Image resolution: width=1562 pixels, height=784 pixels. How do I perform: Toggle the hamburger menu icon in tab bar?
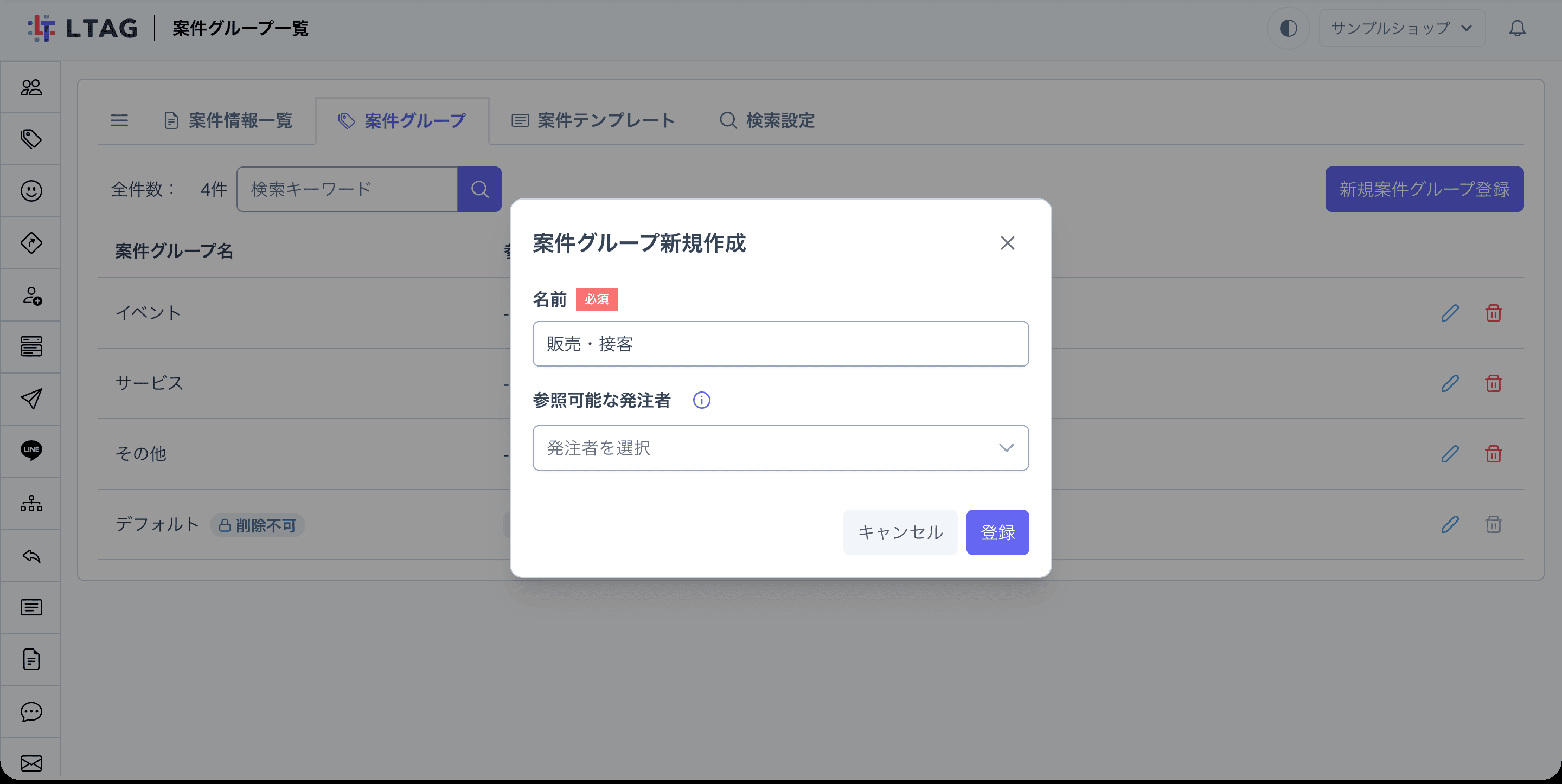pyautogui.click(x=119, y=120)
